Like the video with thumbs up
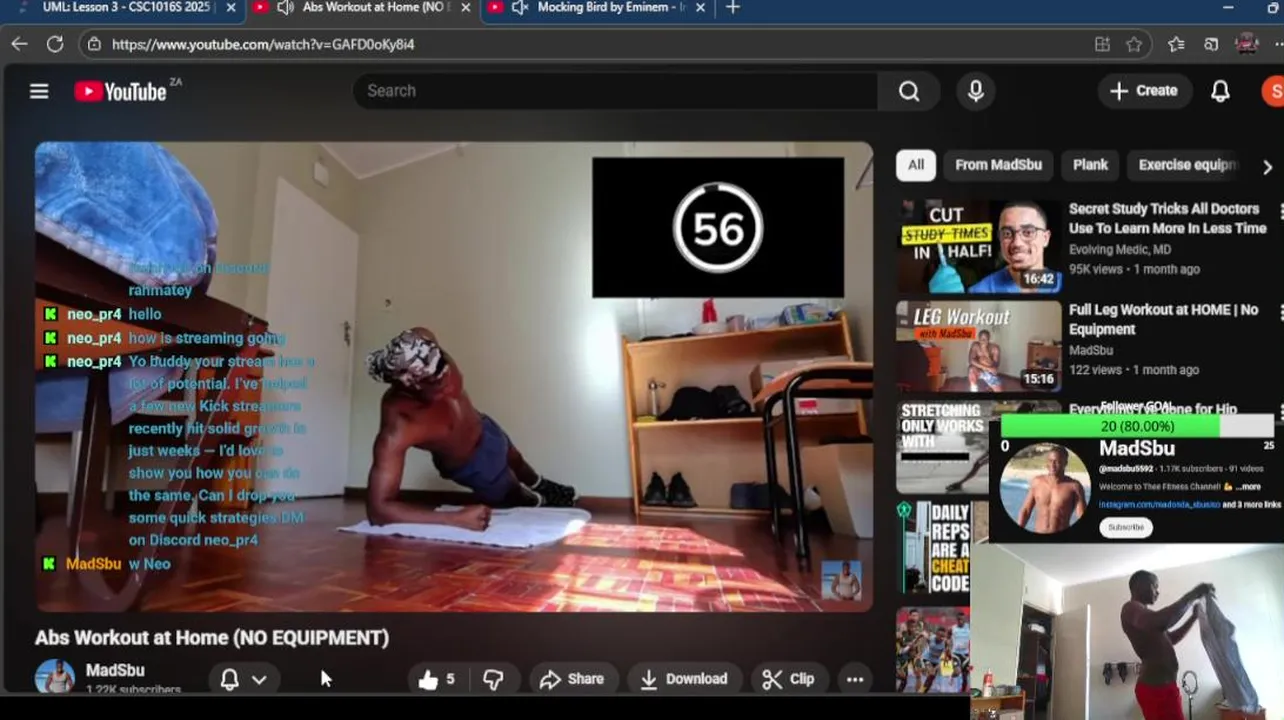Viewport: 1284px width, 720px height. 437,679
